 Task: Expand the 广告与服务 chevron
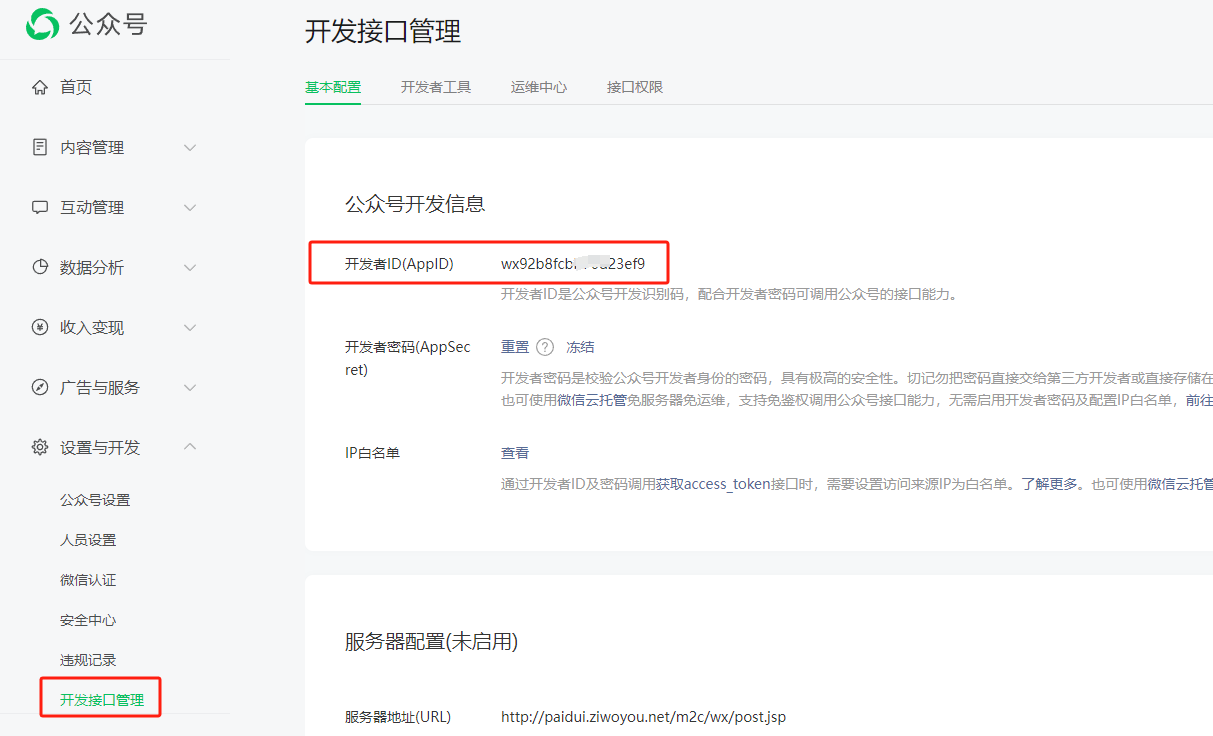point(190,387)
